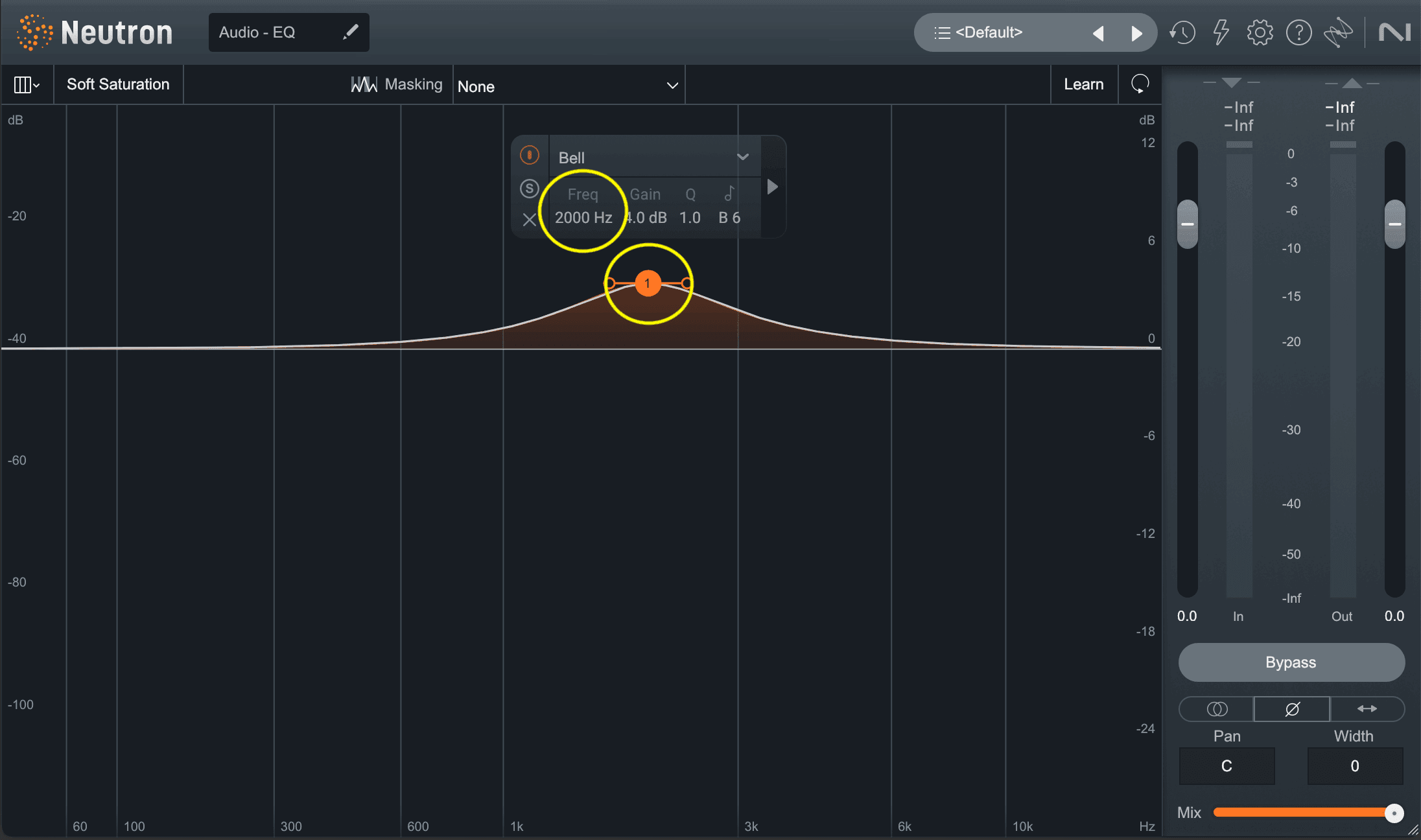Click the 2000 Hz frequency value

tap(583, 218)
